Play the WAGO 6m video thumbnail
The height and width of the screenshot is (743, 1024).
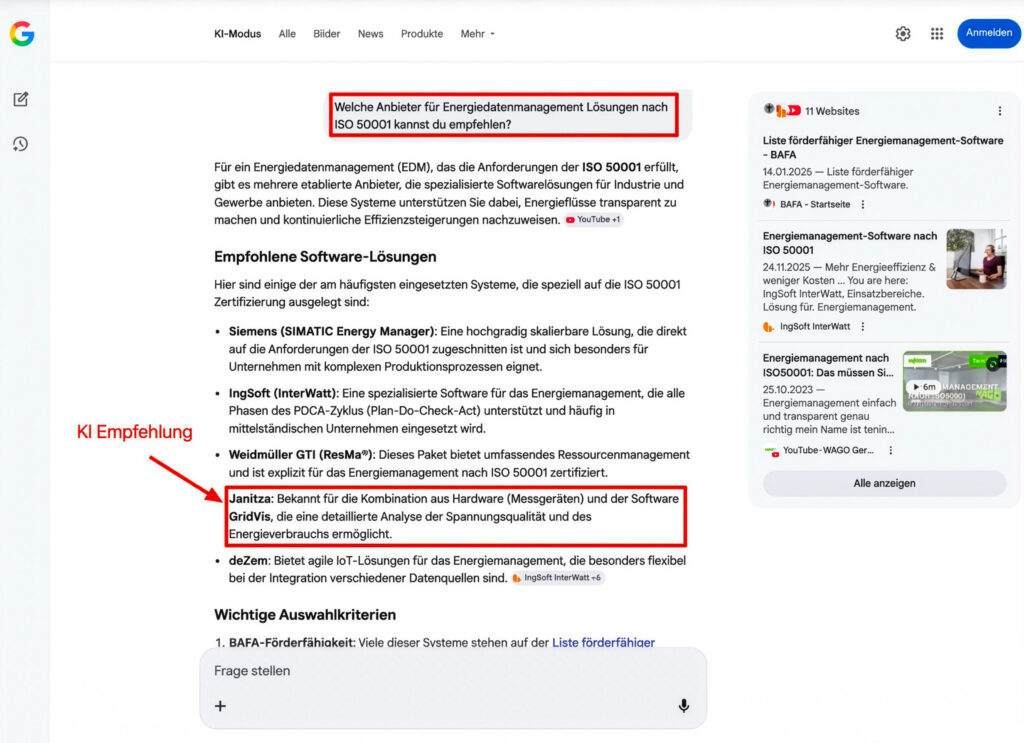[954, 381]
